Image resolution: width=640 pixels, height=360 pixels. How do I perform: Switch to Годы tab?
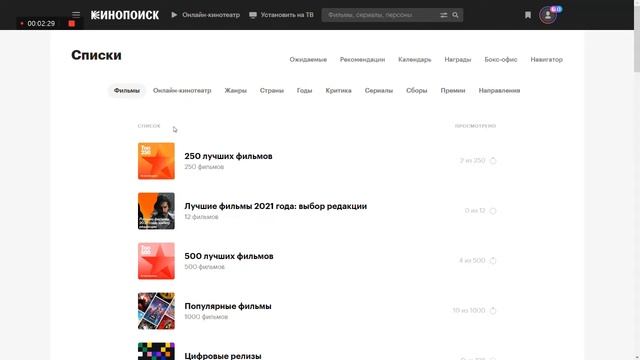click(x=304, y=91)
